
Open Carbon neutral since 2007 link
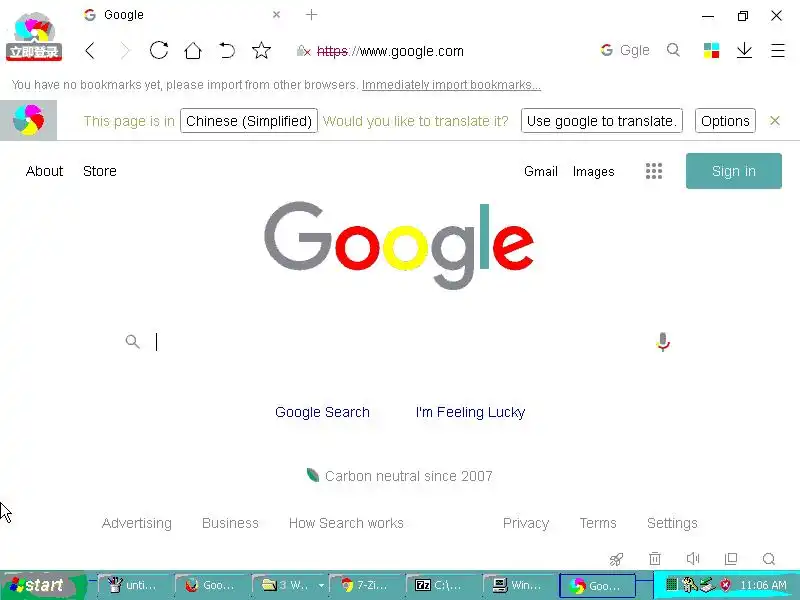[408, 476]
